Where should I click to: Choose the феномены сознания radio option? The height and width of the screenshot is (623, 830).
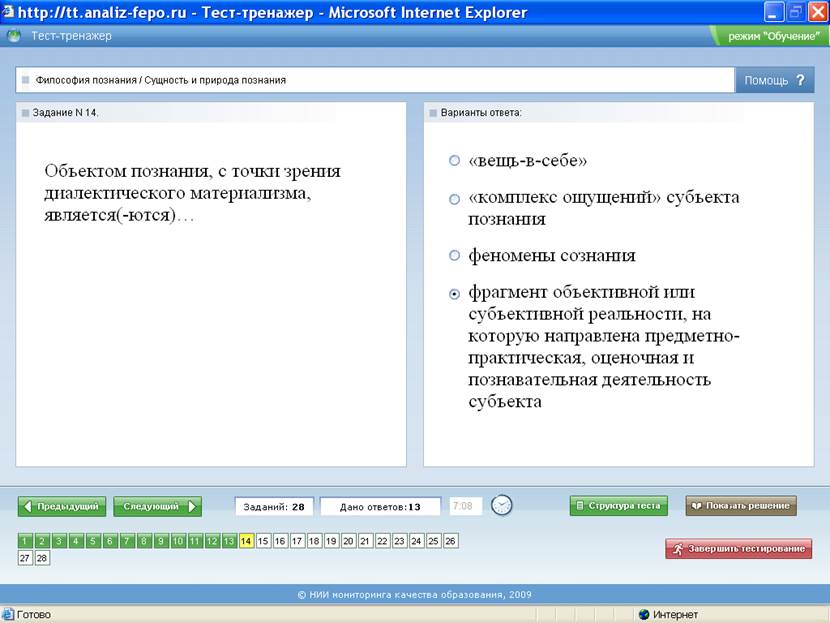coord(454,256)
